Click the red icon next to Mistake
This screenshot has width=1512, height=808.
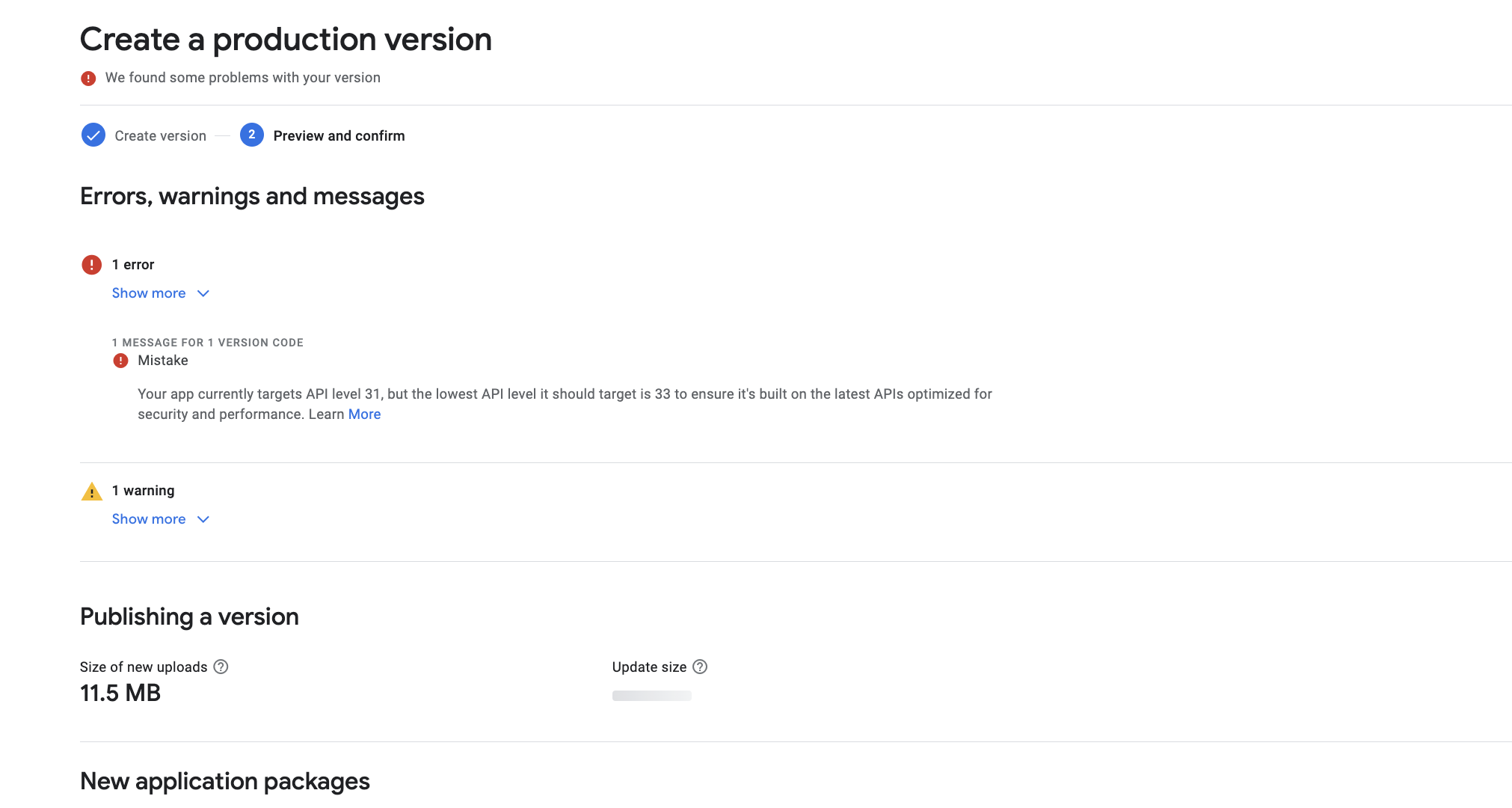pos(120,361)
